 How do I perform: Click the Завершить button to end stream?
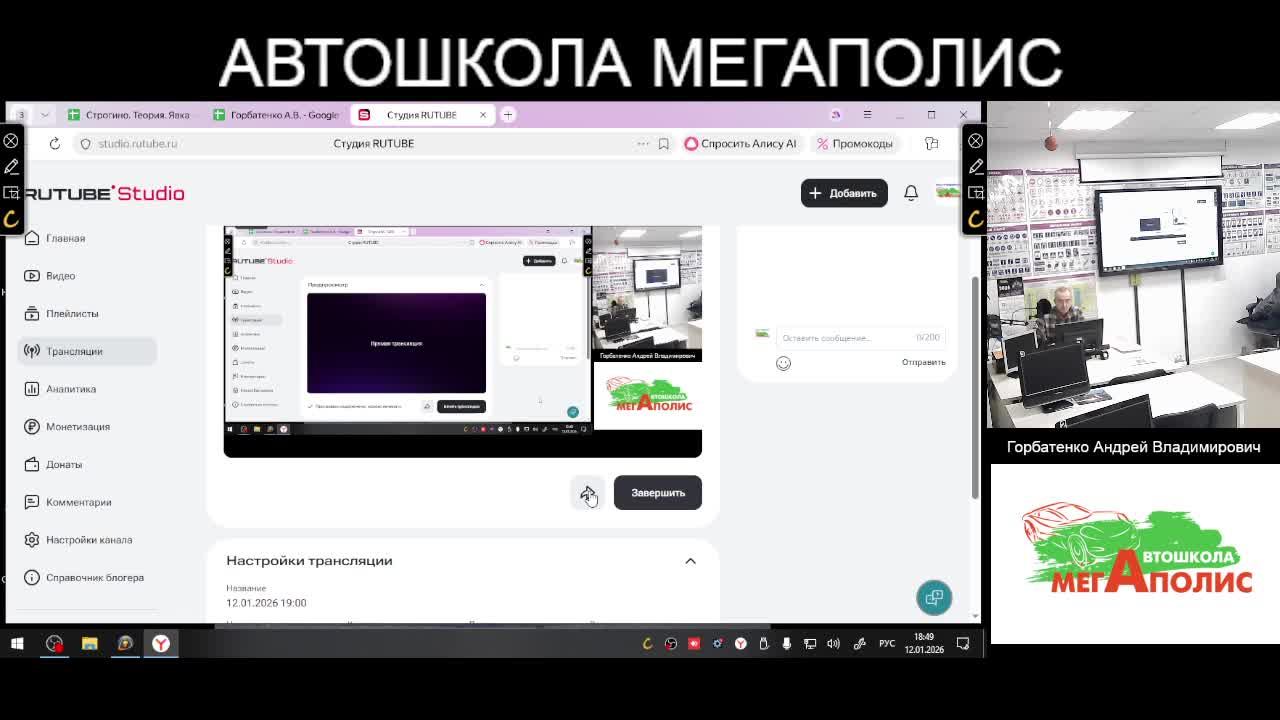658,493
